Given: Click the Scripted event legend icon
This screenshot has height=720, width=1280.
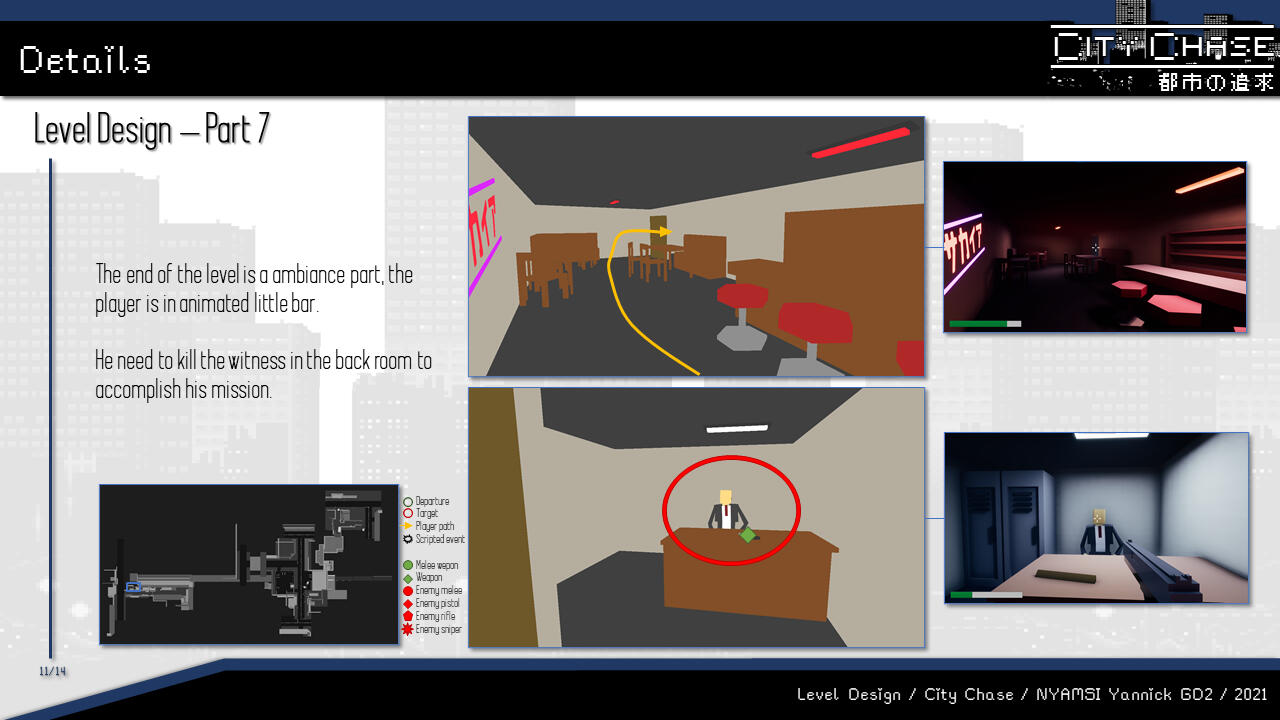Looking at the screenshot, I should point(408,539).
